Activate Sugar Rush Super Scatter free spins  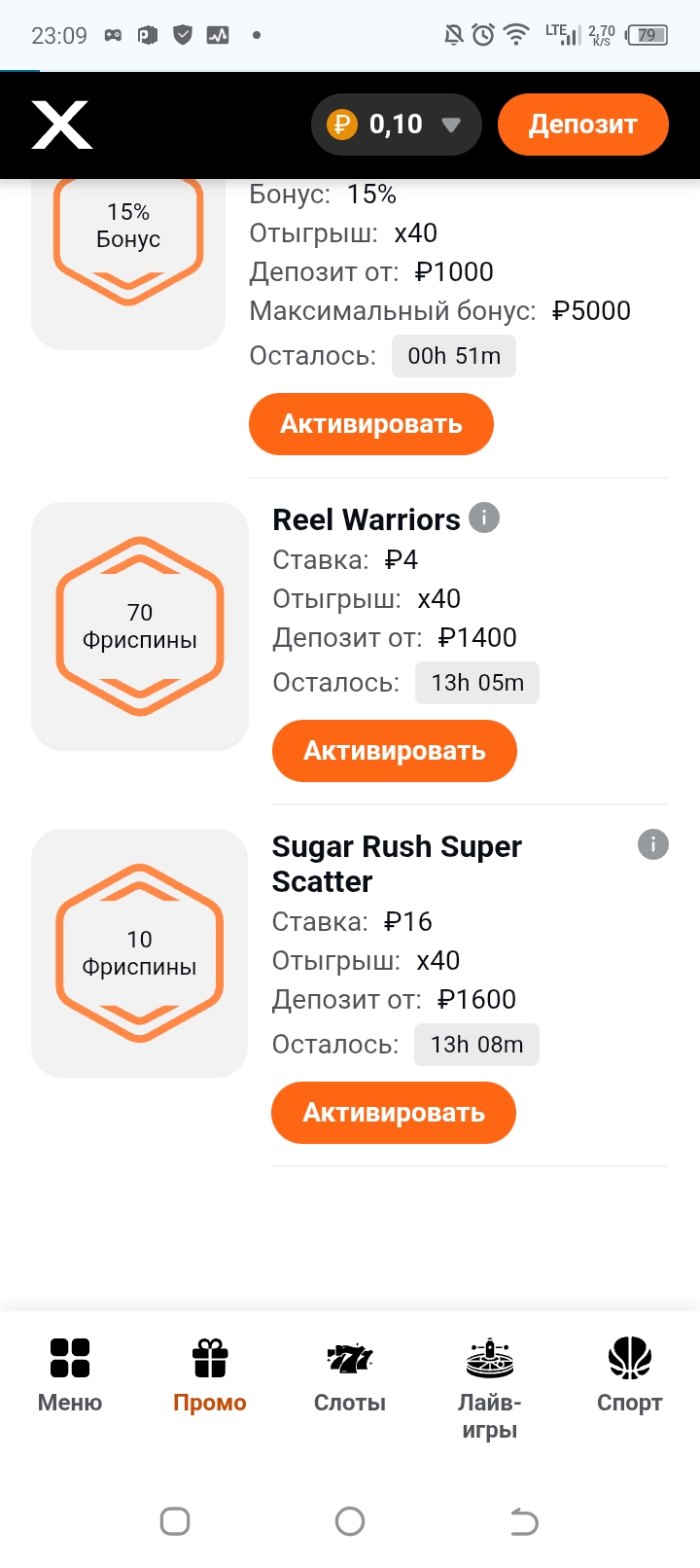394,1113
